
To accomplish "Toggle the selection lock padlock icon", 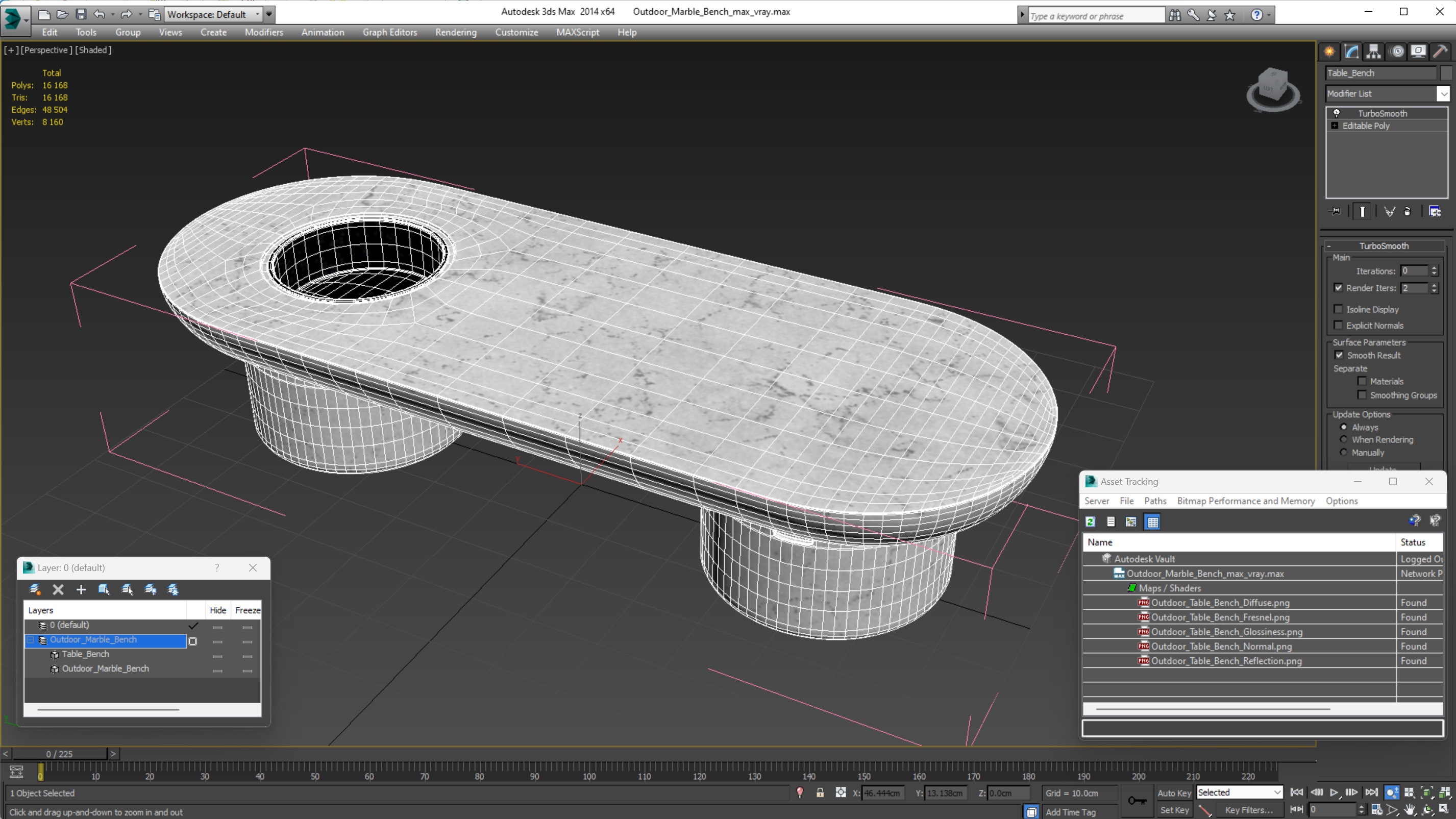I will pyautogui.click(x=820, y=793).
